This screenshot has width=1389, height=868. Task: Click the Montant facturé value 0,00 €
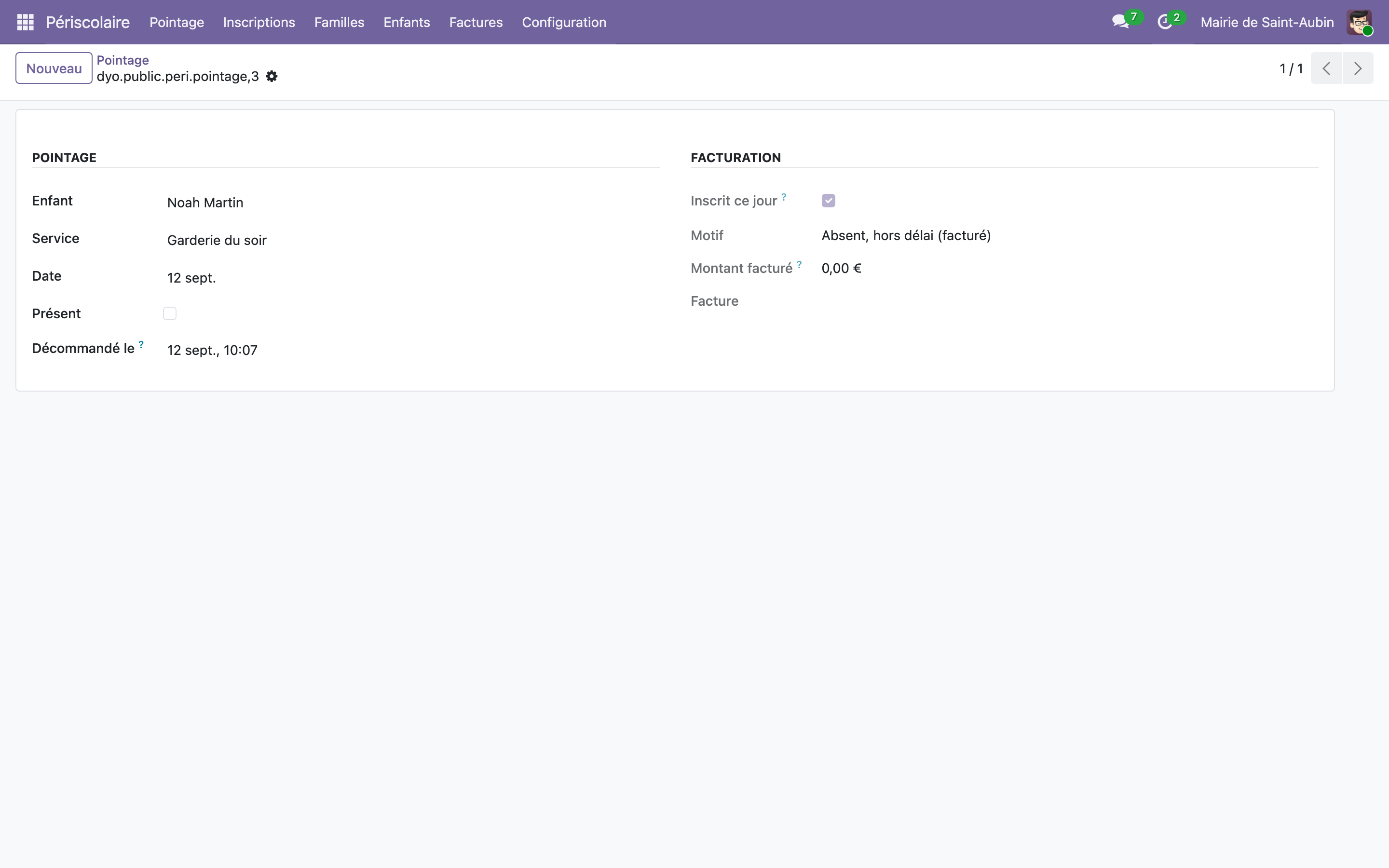(x=841, y=268)
